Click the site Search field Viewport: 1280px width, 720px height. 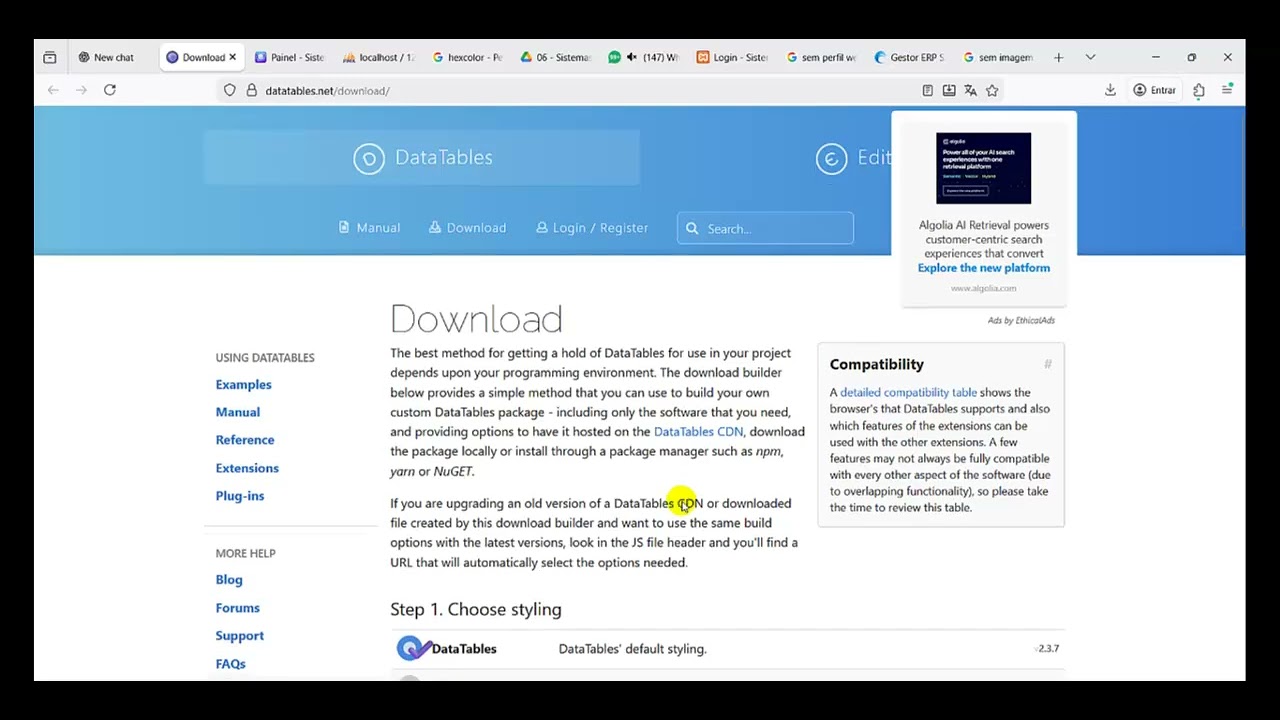pos(765,229)
